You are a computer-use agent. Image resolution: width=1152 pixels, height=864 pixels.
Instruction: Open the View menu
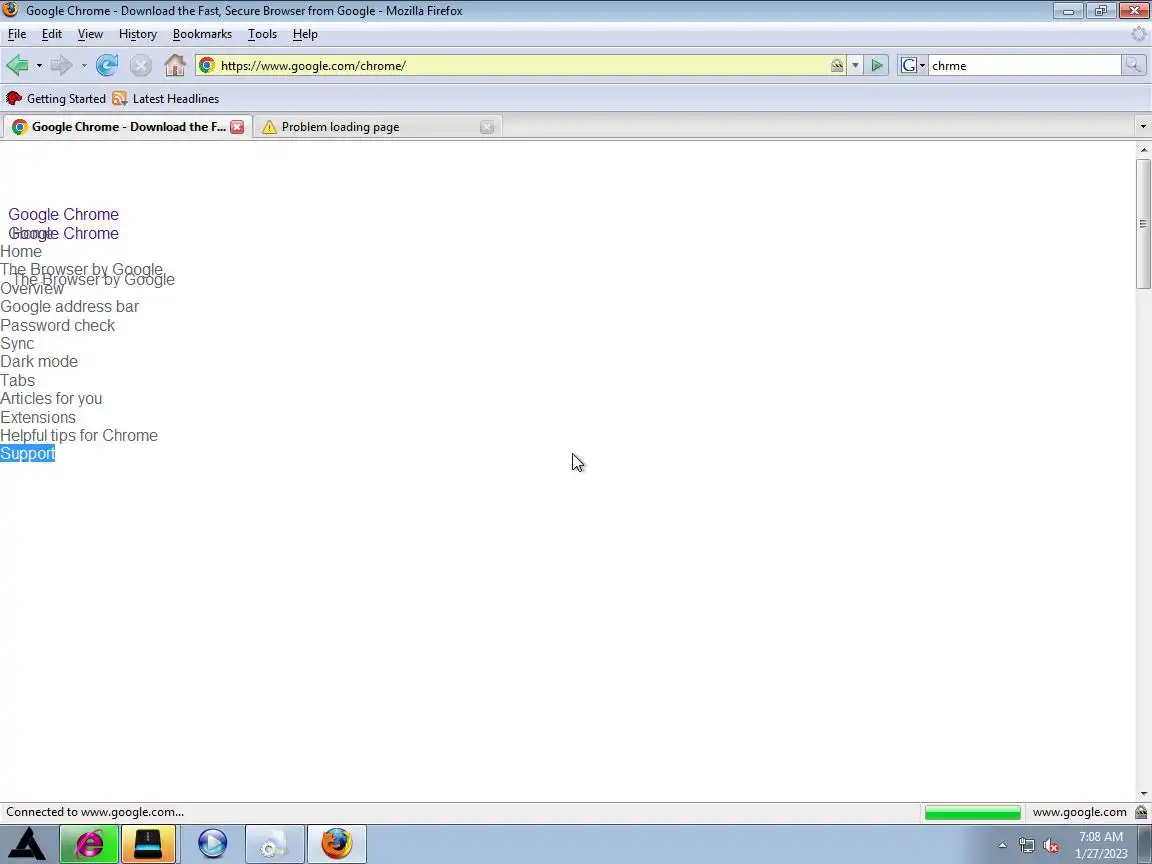(x=90, y=34)
